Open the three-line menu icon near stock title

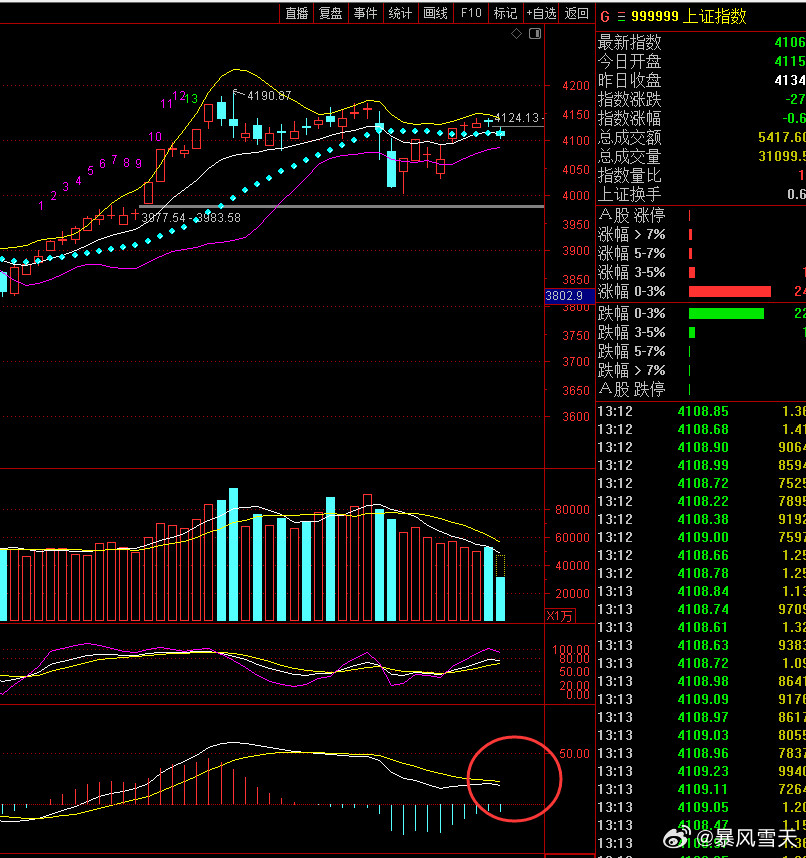tap(621, 17)
